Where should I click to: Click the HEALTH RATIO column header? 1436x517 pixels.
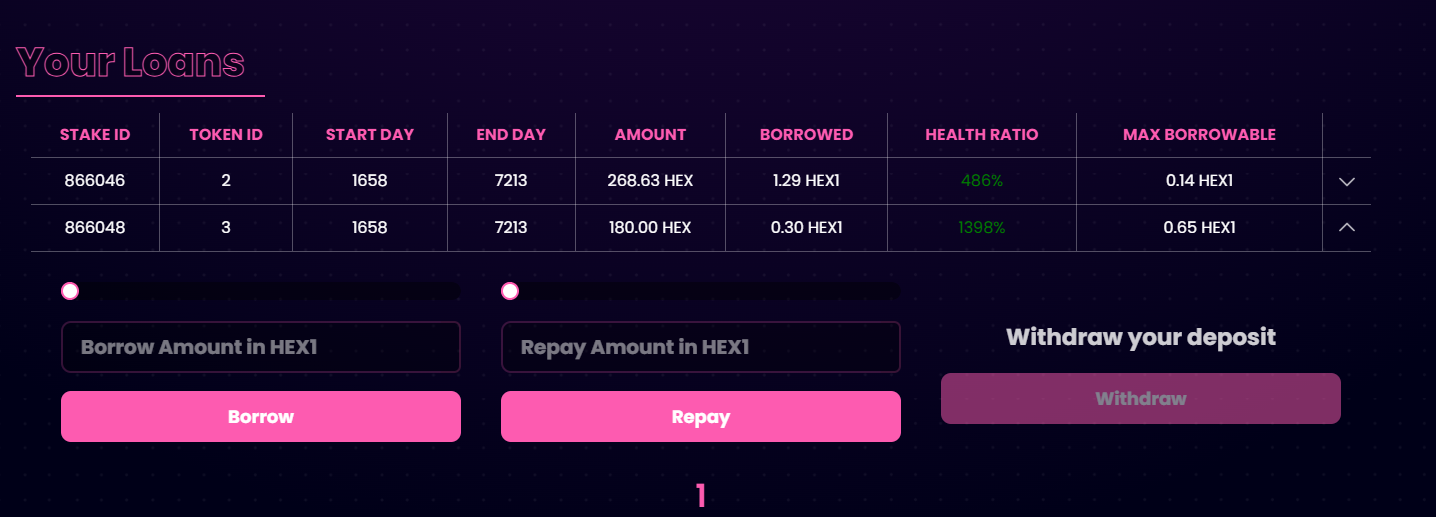click(981, 135)
